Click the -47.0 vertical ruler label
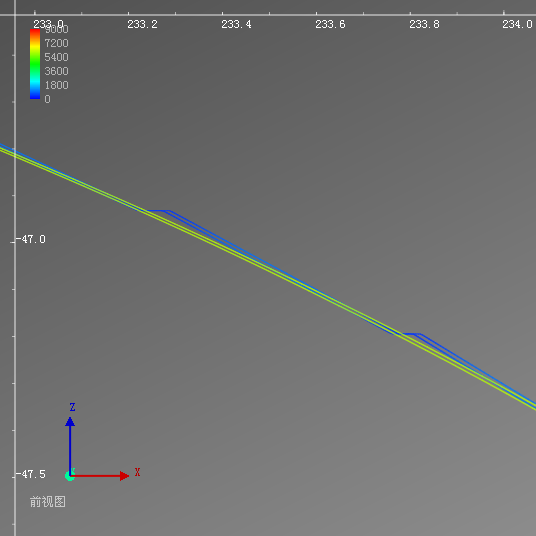The image size is (536, 536). (31, 239)
